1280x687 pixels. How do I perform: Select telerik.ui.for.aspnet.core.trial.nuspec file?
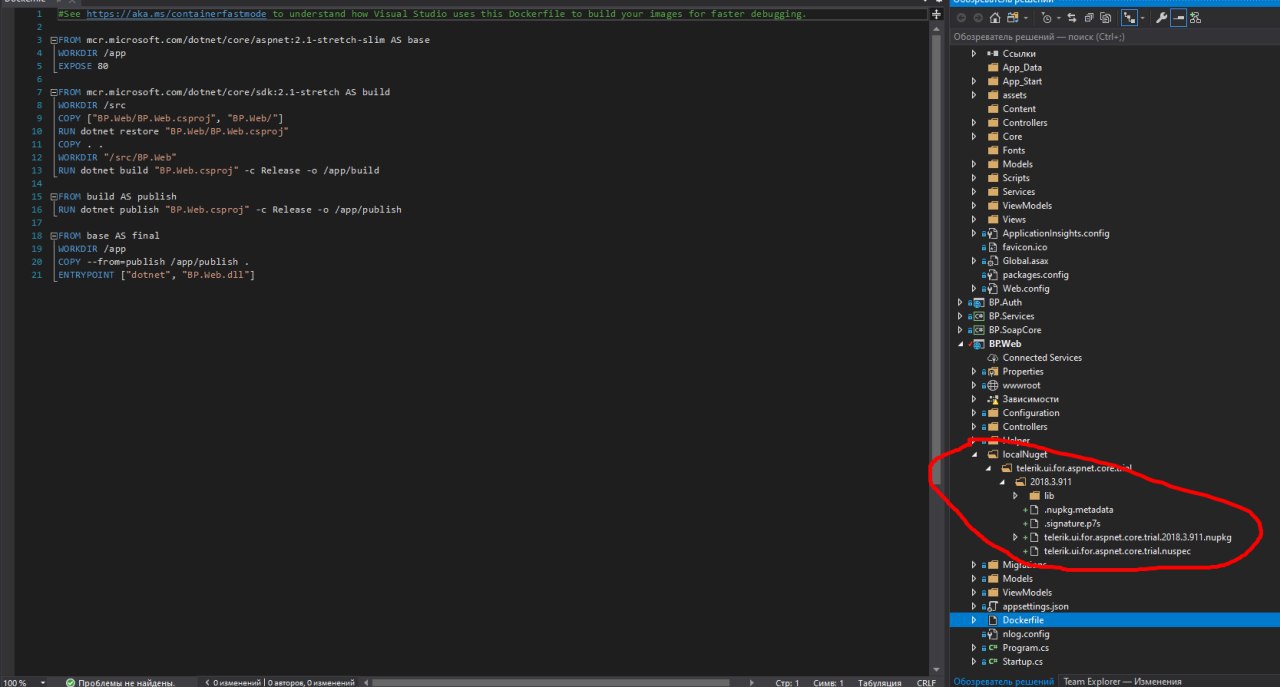[x=1117, y=551]
